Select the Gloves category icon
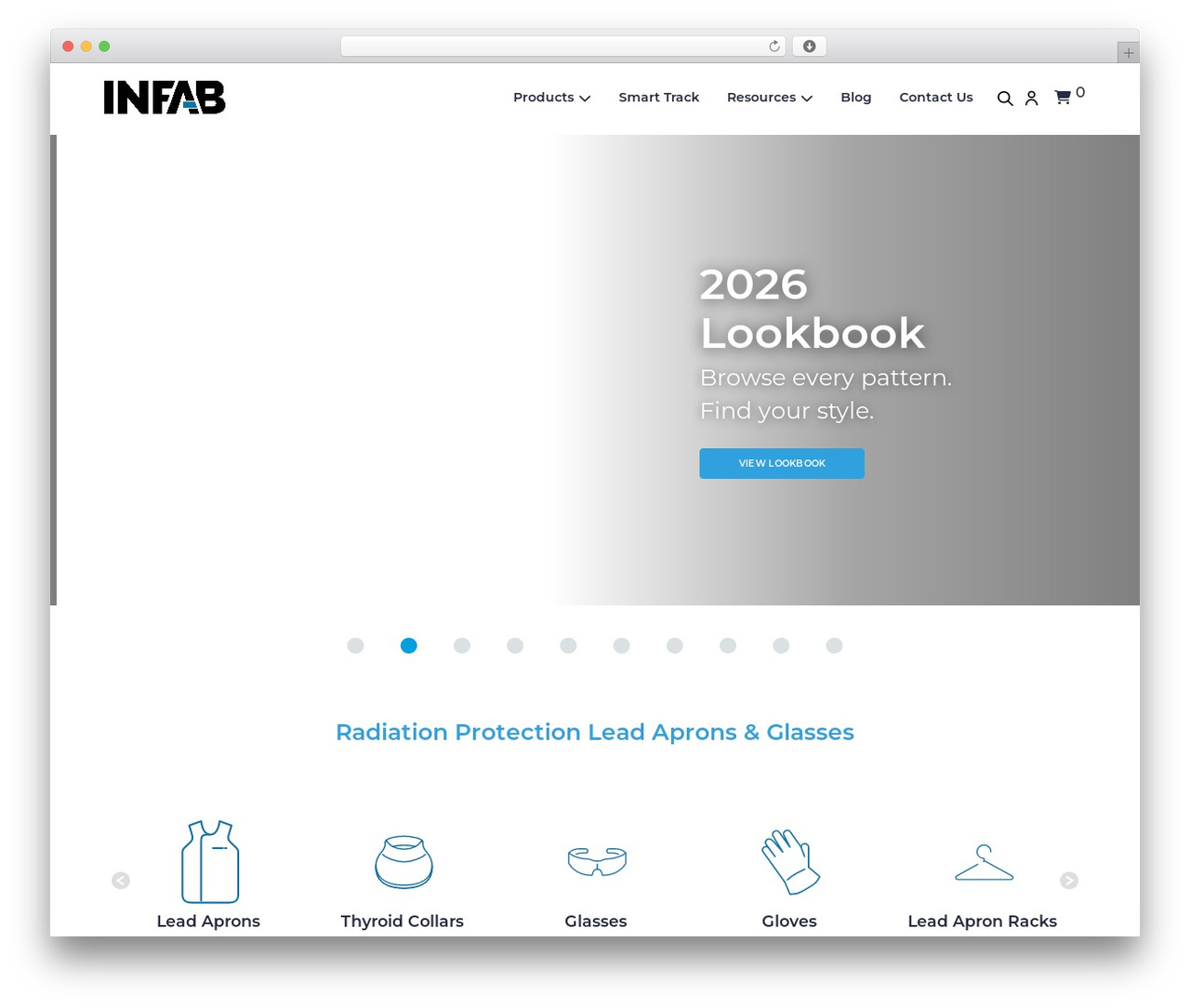Screen dimensions: 1190x1008 click(790, 862)
